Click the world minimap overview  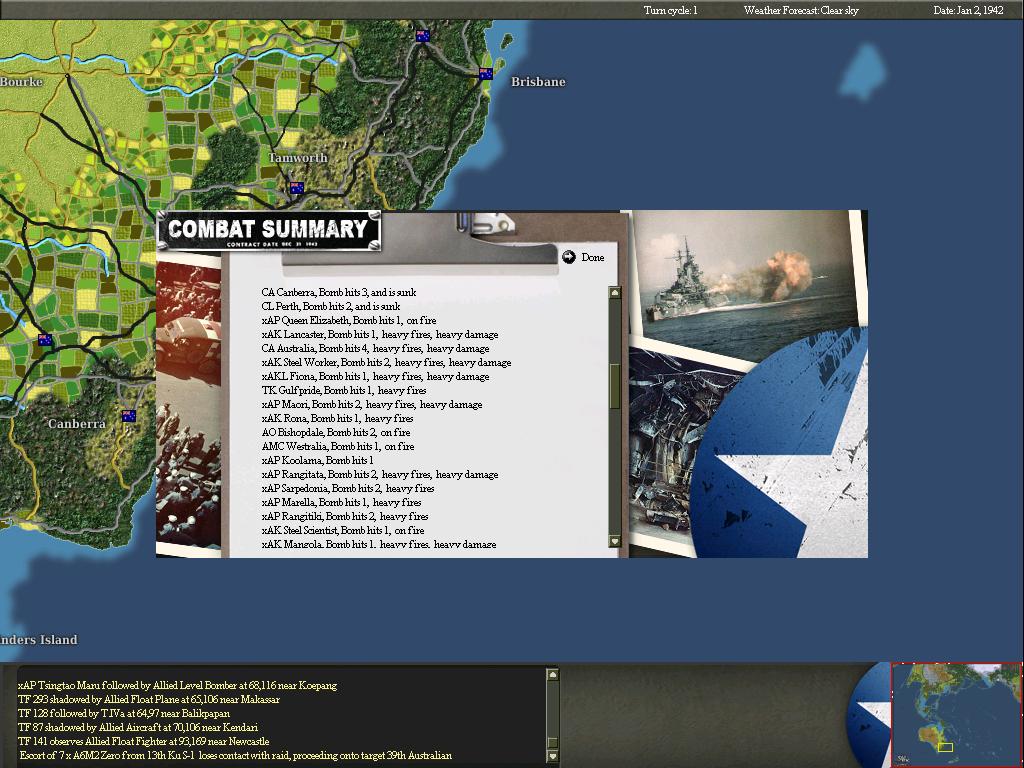tap(956, 714)
